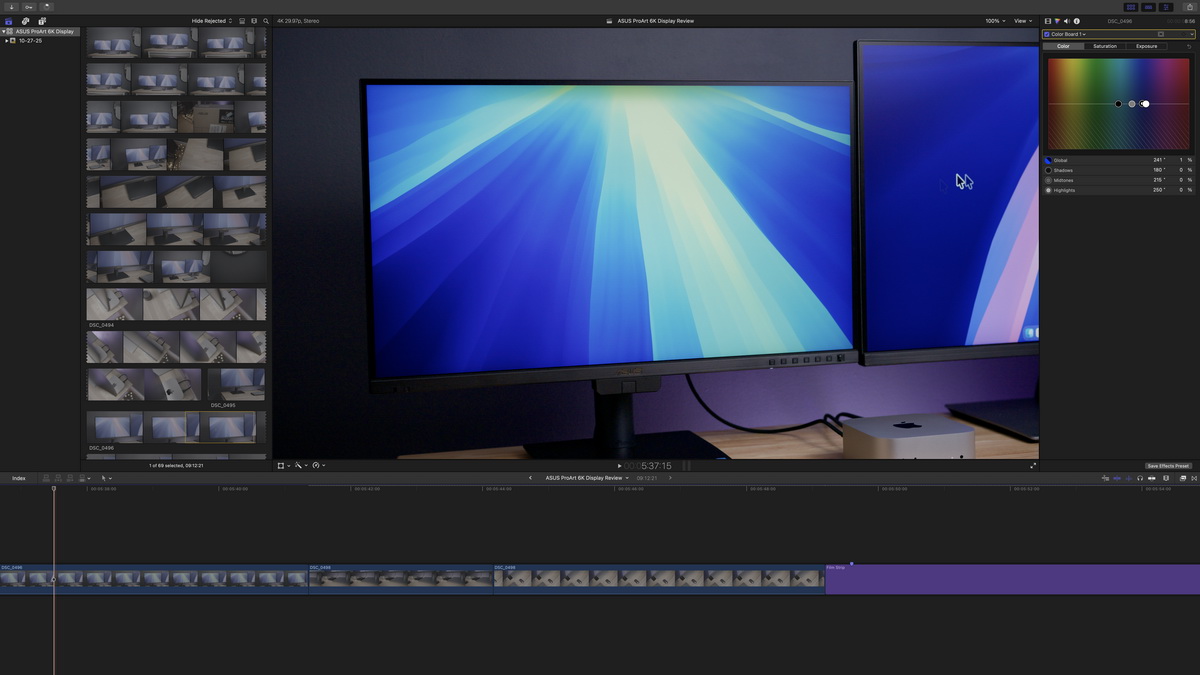This screenshot has width=1200, height=675.
Task: Switch to the Exposure tab
Action: click(x=1147, y=46)
